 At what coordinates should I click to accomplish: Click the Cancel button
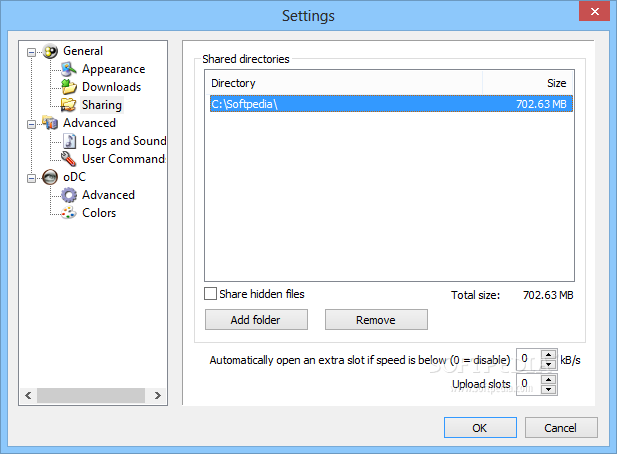(561, 428)
